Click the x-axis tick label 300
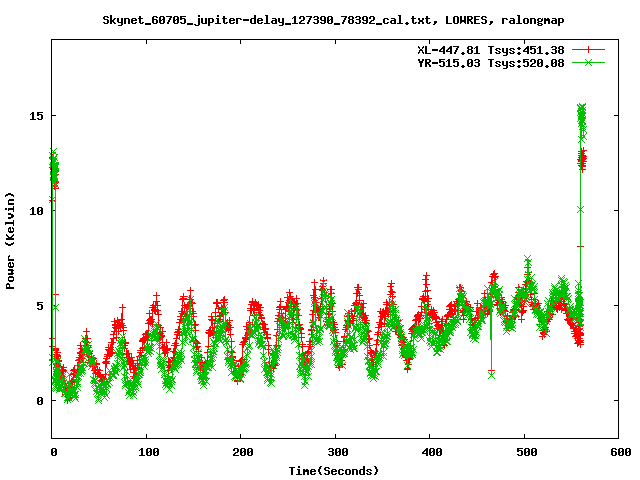The height and width of the screenshot is (480, 640). 338,452
